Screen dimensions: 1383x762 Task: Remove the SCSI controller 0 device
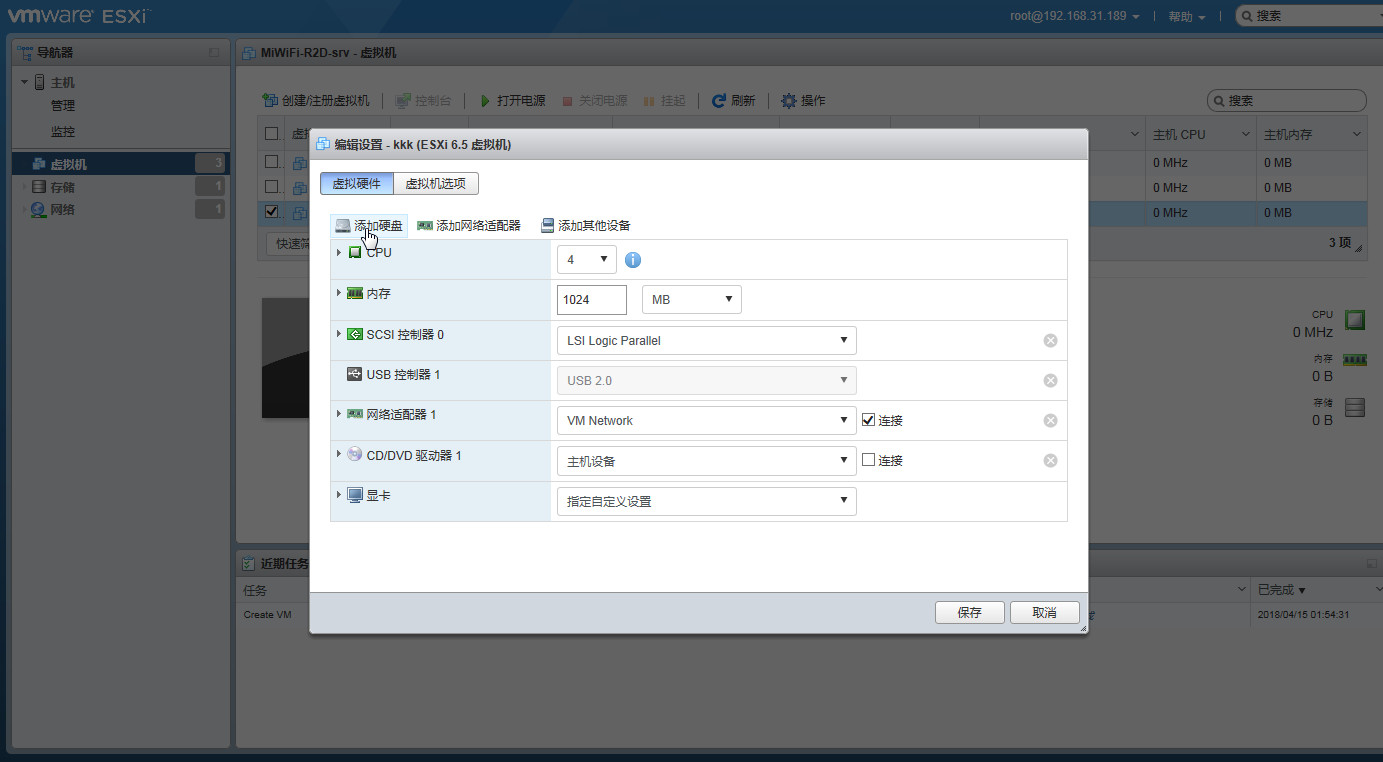[1050, 341]
